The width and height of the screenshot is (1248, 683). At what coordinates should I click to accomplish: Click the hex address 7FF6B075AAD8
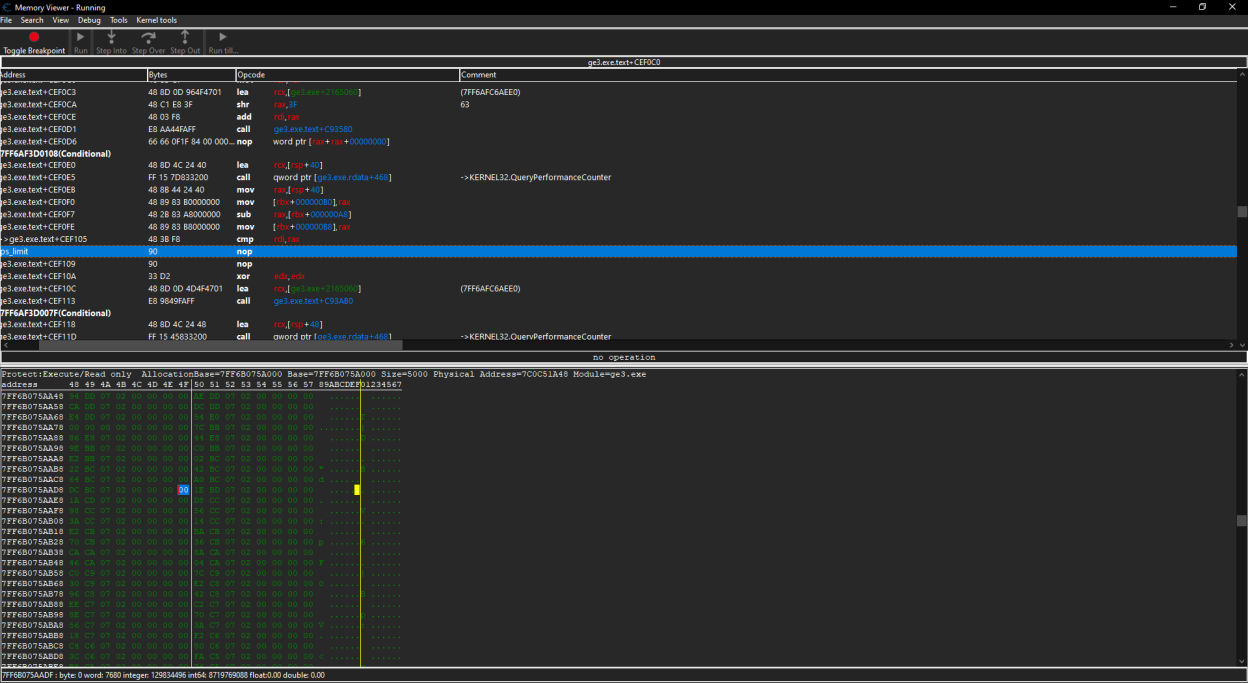pyautogui.click(x=32, y=490)
